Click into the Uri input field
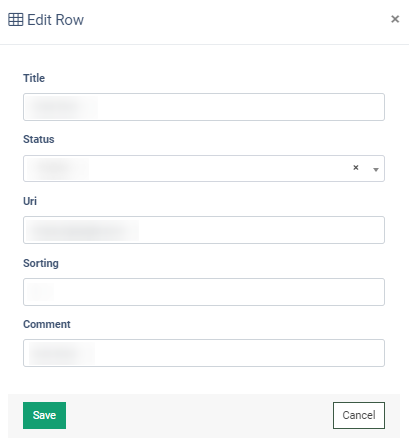The image size is (409, 448). (x=204, y=230)
